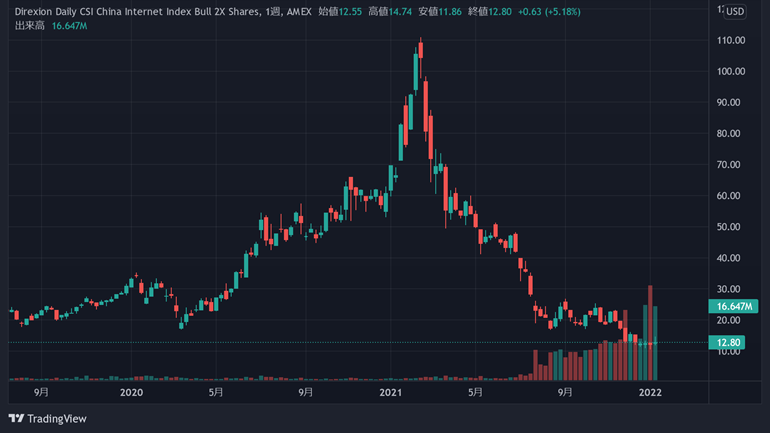Click the TradingView logo link
This screenshot has height=433, width=770.
click(48, 419)
